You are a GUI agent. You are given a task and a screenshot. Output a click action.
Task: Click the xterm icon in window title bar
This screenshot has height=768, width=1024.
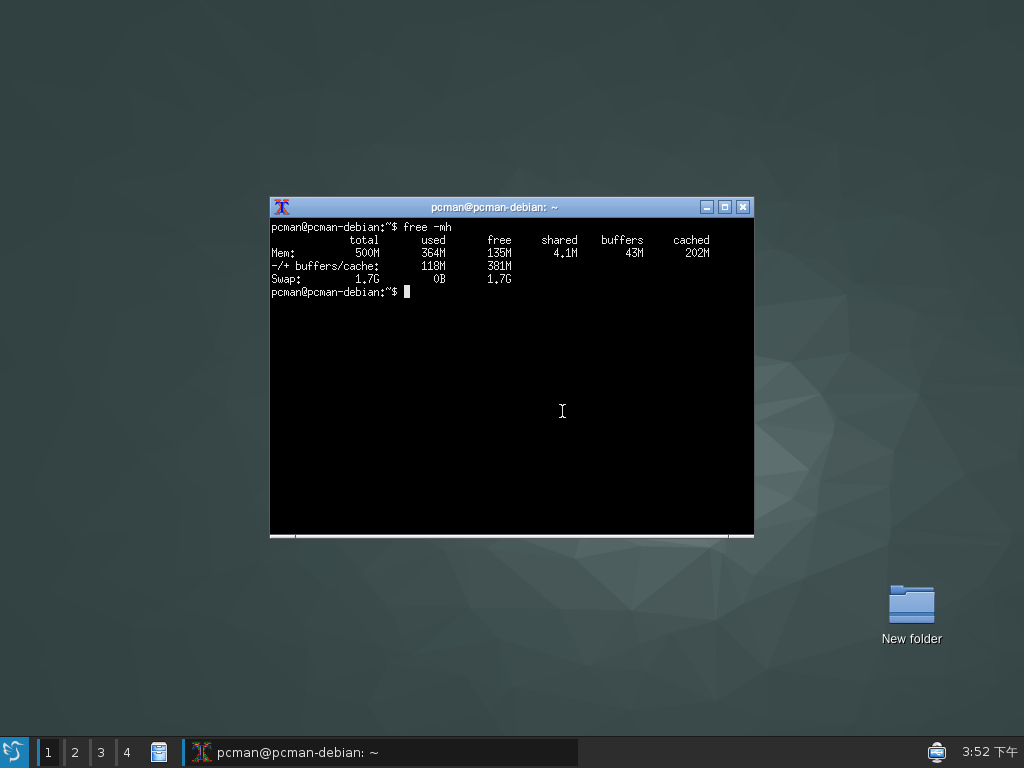coord(282,207)
